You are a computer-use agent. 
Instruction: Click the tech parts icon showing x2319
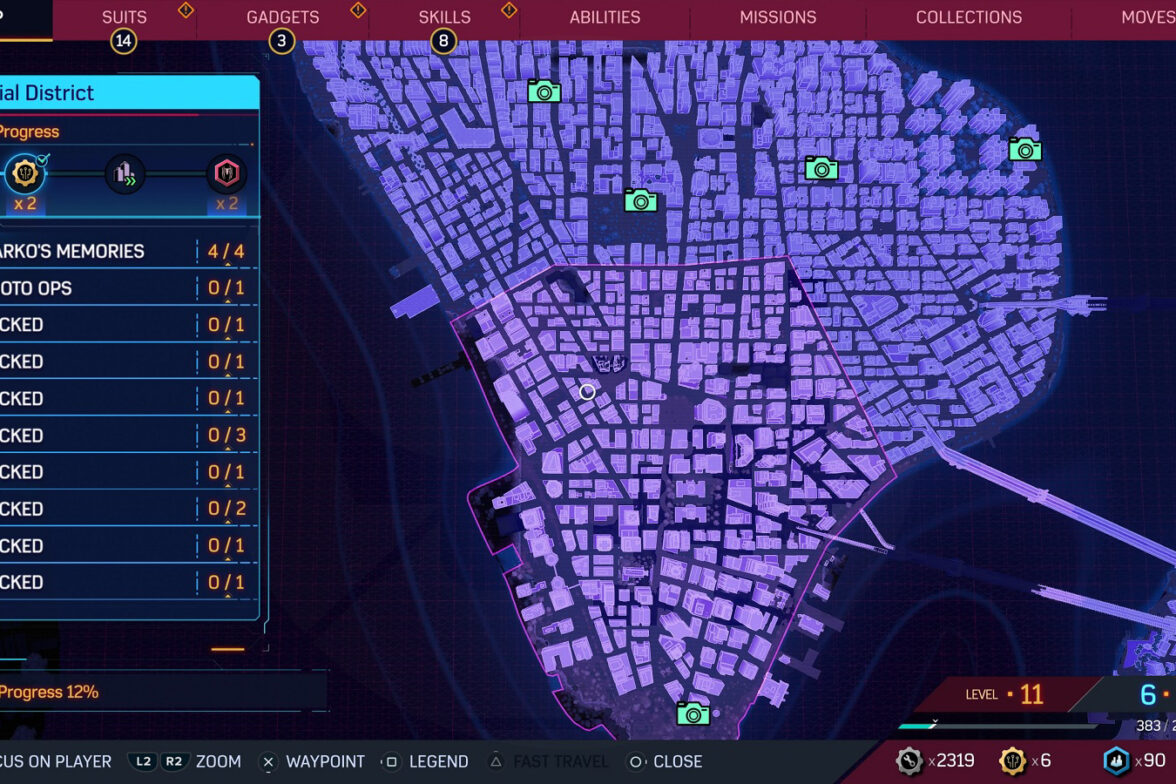click(910, 761)
